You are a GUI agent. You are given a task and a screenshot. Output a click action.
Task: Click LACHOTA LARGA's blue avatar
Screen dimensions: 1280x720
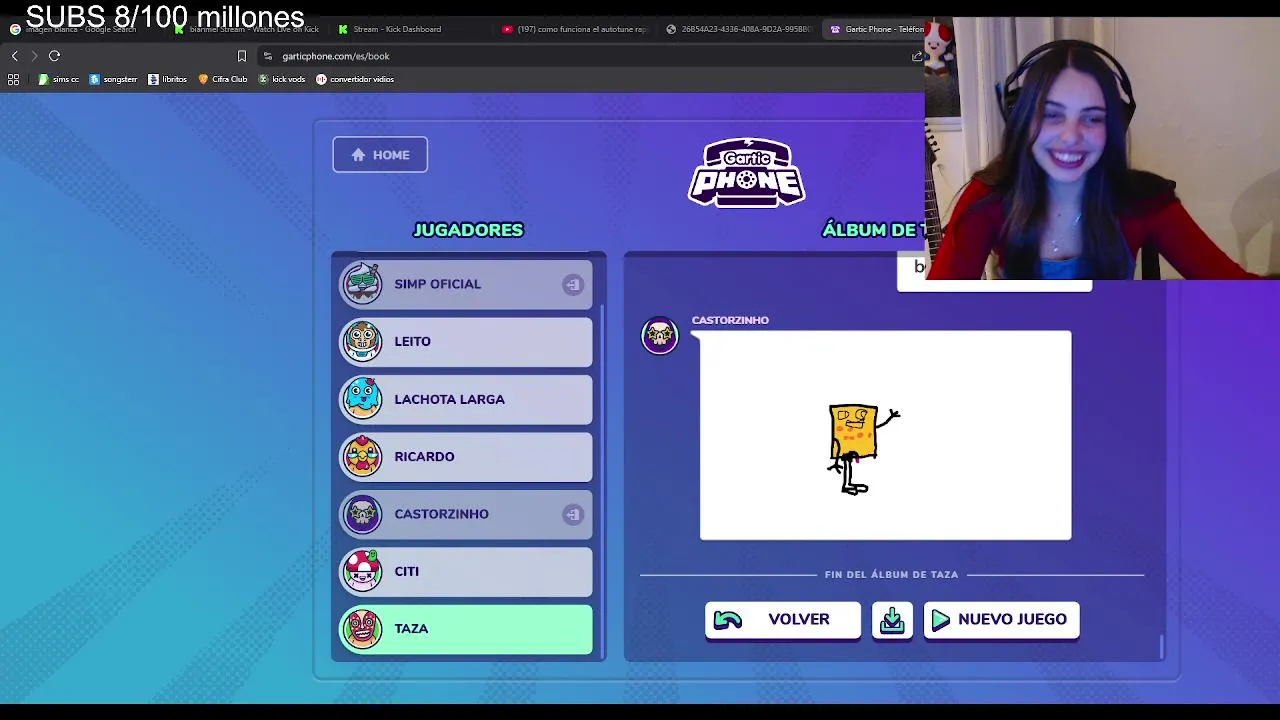coord(362,399)
